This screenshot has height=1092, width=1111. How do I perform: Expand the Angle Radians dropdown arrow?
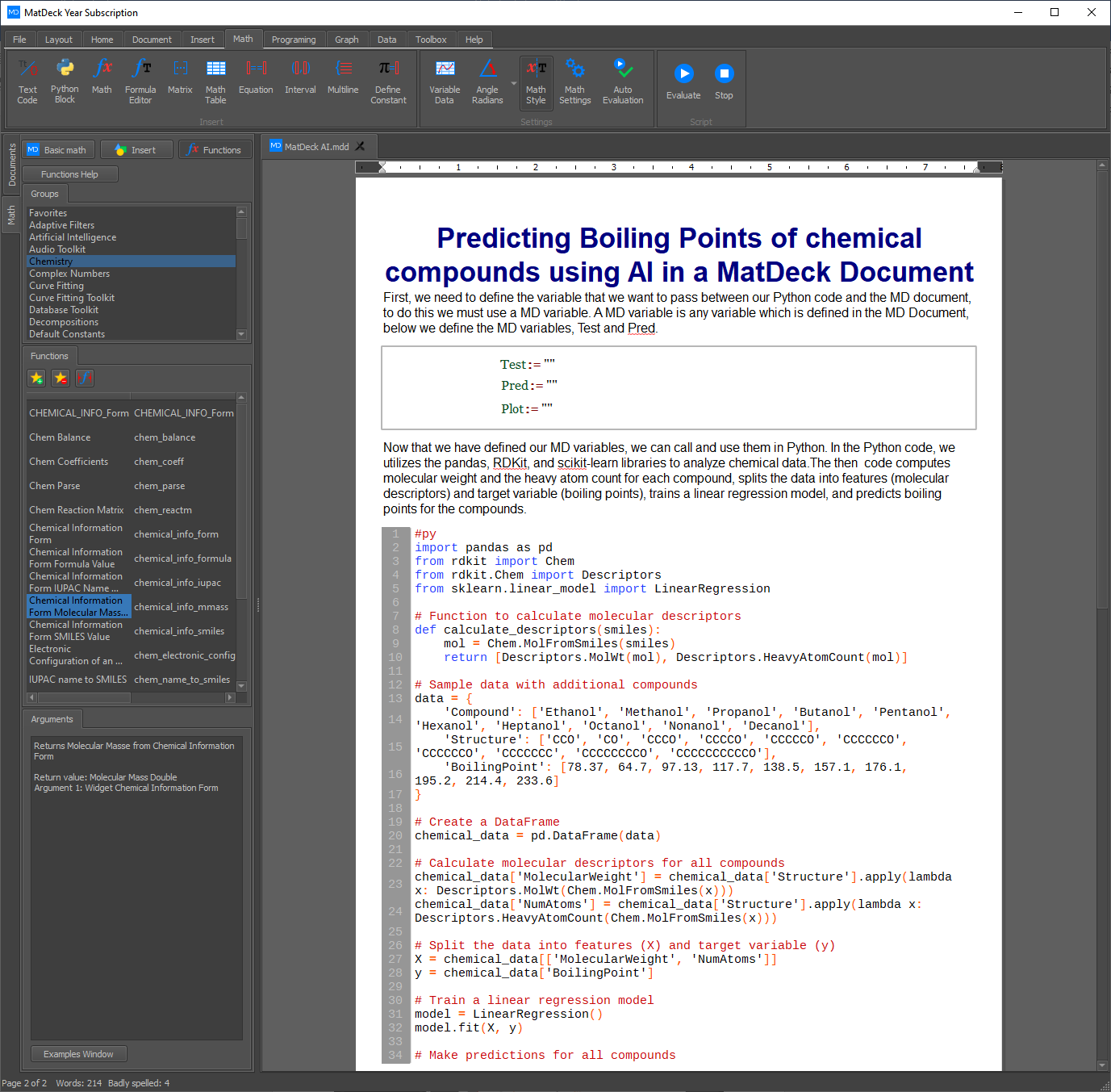coord(514,83)
